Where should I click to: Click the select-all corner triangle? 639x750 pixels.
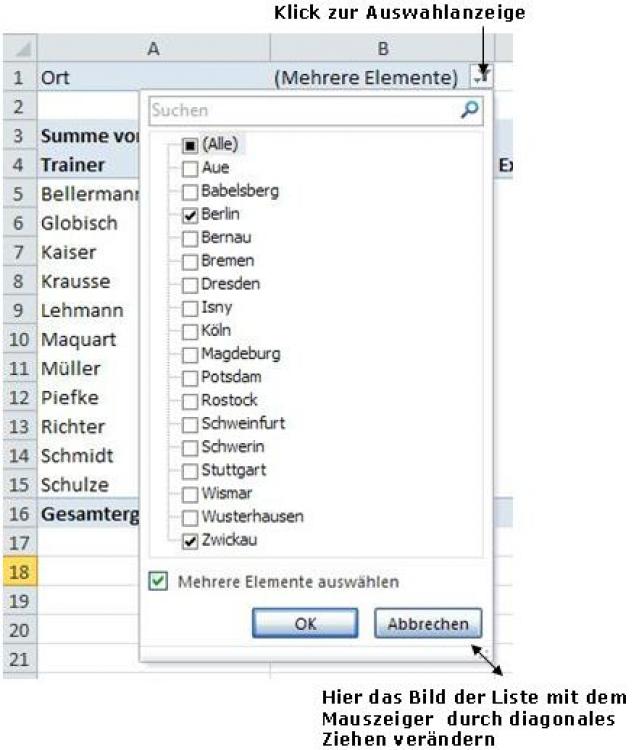20,48
